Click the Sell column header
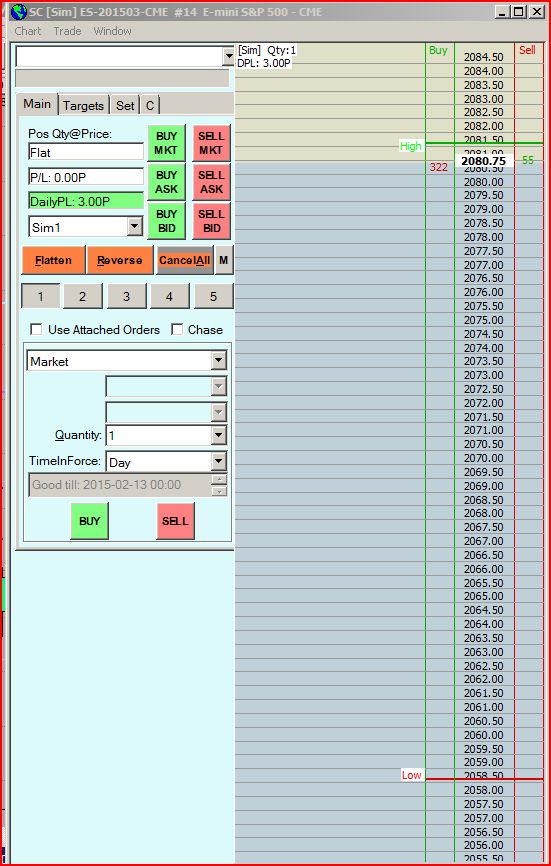The height and width of the screenshot is (866, 551). click(x=527, y=50)
